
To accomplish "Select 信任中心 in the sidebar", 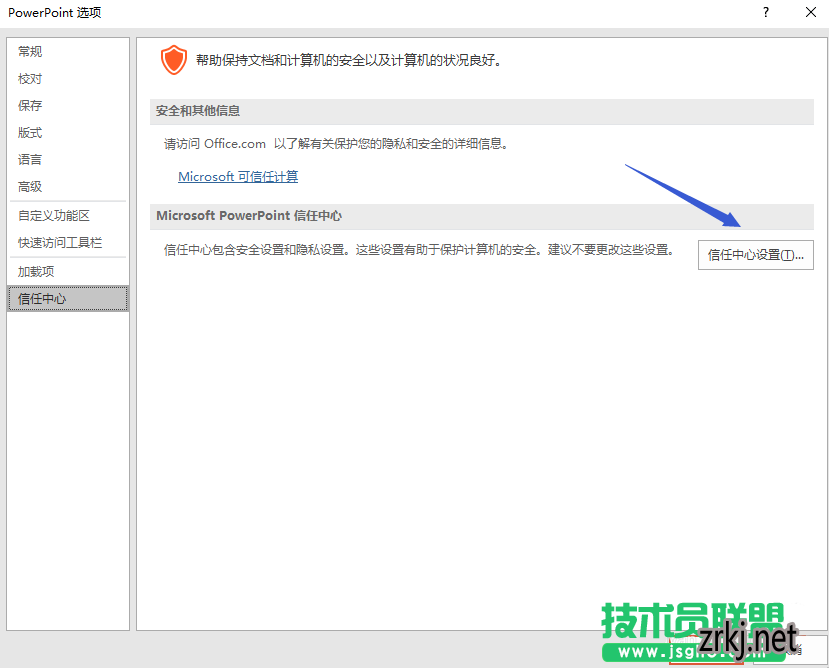I will [x=68, y=299].
